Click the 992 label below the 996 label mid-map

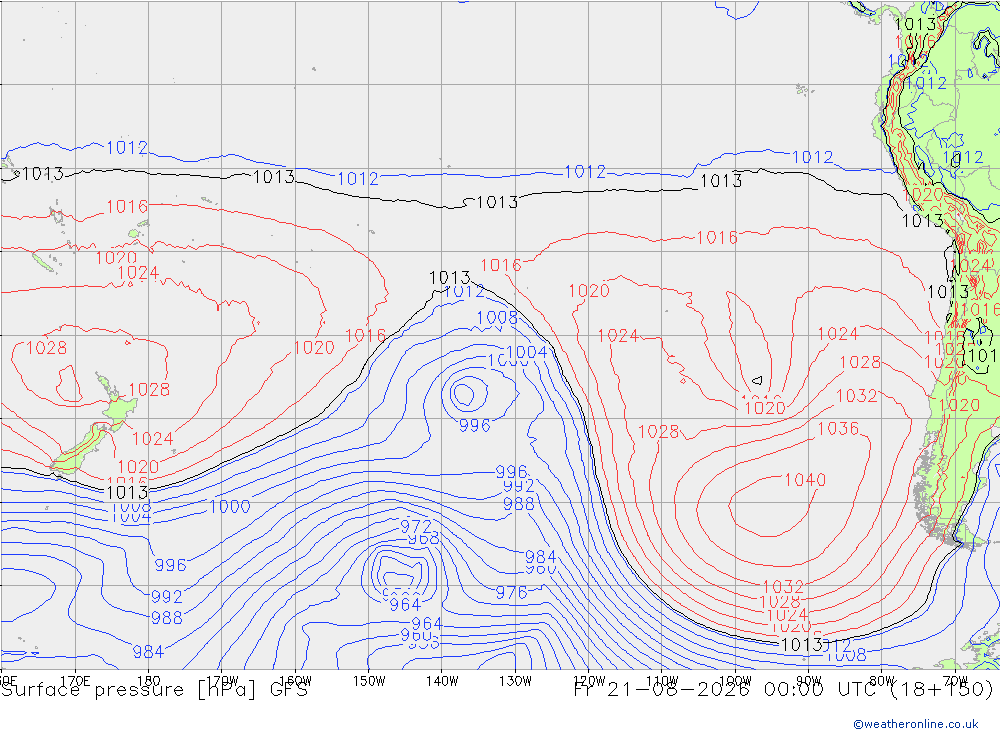518,486
